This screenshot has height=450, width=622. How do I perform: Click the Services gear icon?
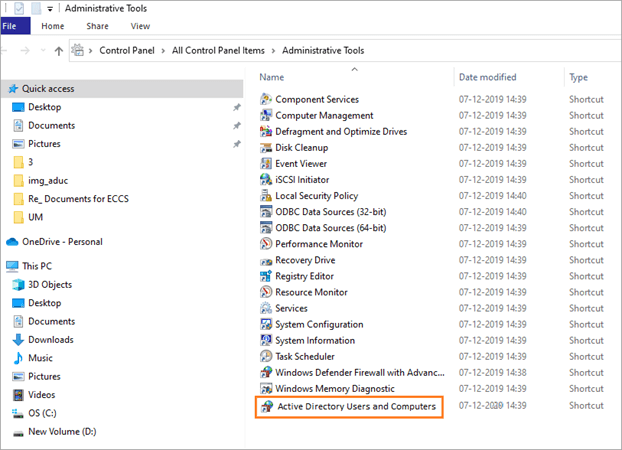coord(266,308)
